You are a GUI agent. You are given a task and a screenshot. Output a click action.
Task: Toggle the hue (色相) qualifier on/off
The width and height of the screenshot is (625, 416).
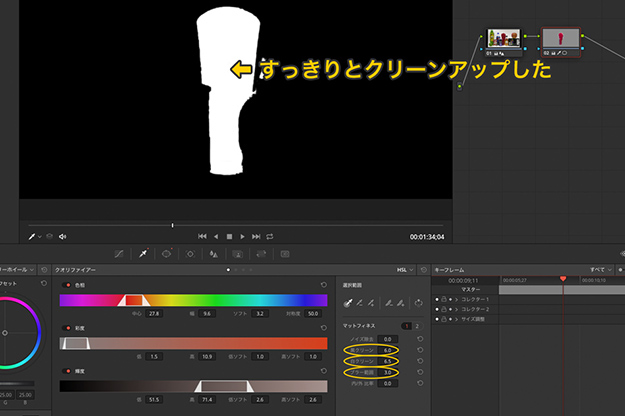click(67, 285)
